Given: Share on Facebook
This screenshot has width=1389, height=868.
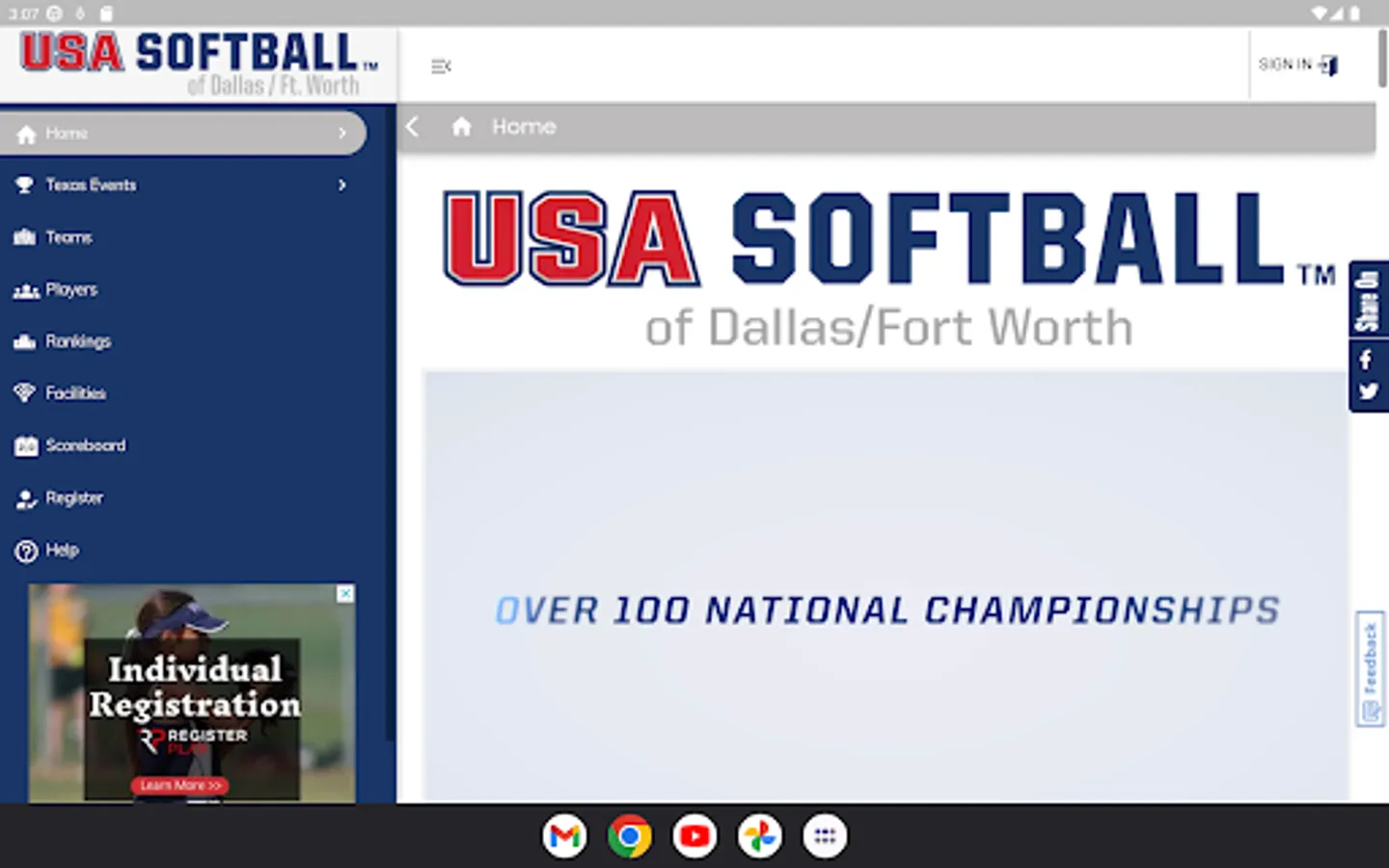Looking at the screenshot, I should click(1367, 361).
